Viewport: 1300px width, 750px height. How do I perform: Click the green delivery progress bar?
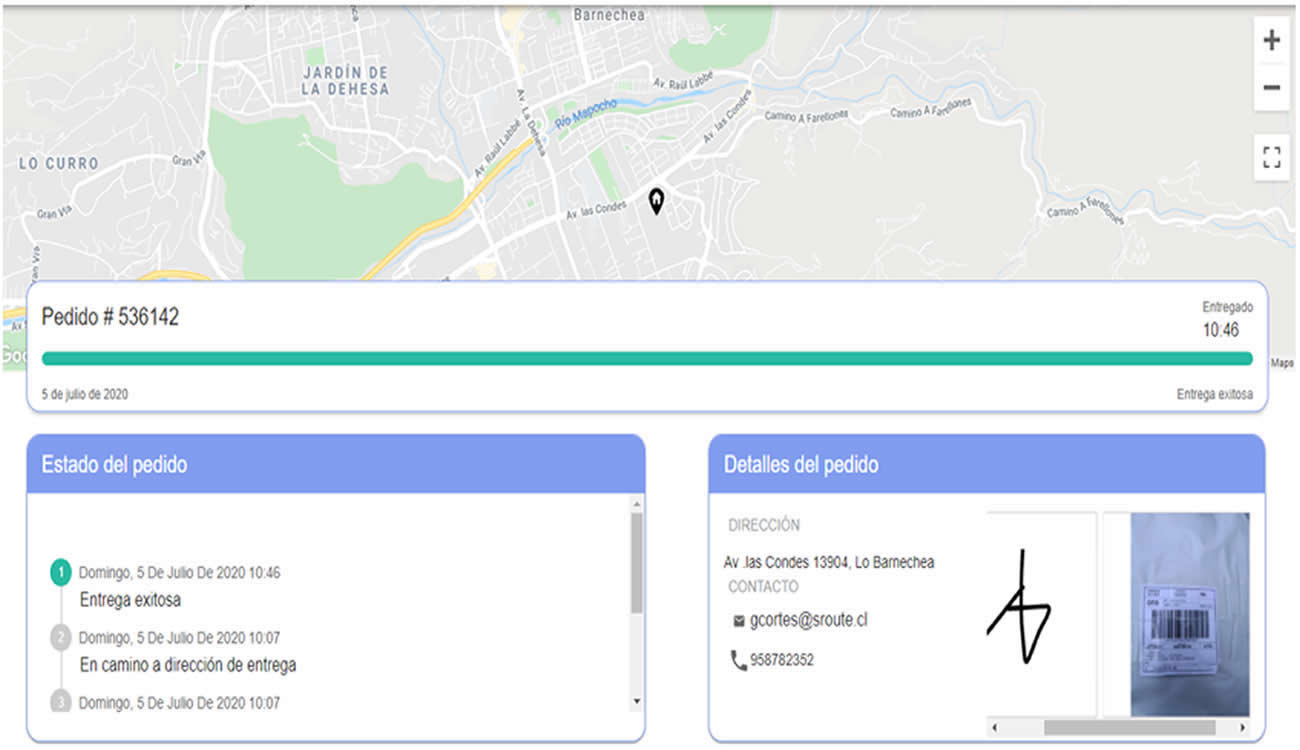click(646, 358)
